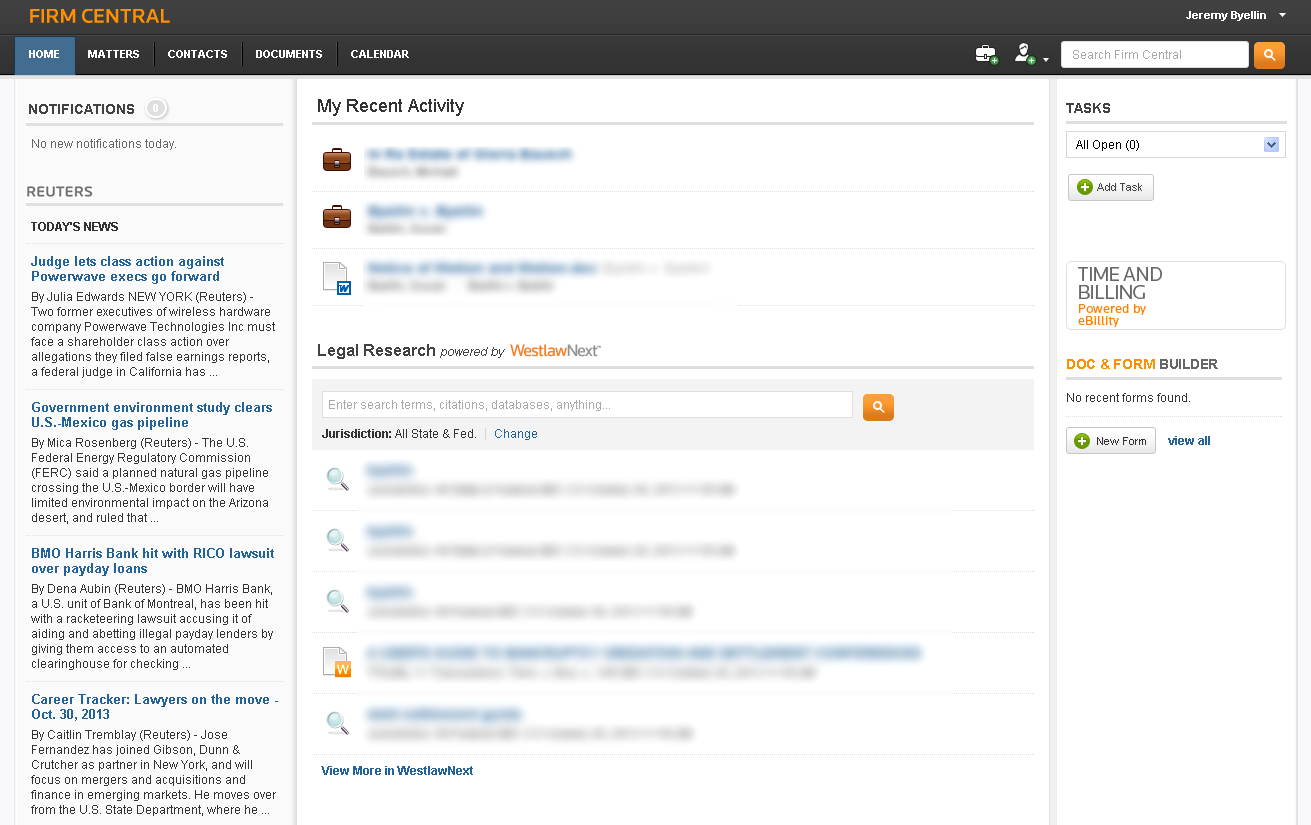Click the 'No recent forms found.' text
Screen dimensions: 1311x825
[x=1128, y=398]
